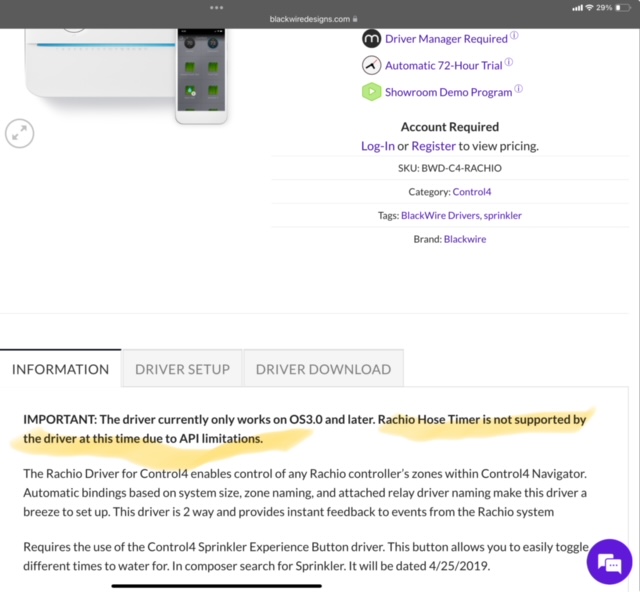Click the Account Required heading
Screen dimensions: 640x592
click(x=450, y=127)
